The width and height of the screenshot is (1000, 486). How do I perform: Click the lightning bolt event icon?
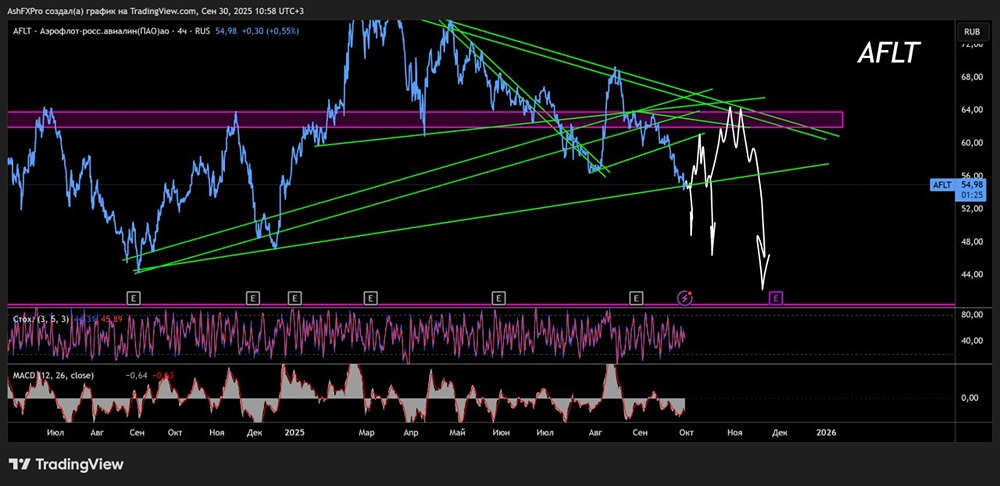tap(685, 297)
